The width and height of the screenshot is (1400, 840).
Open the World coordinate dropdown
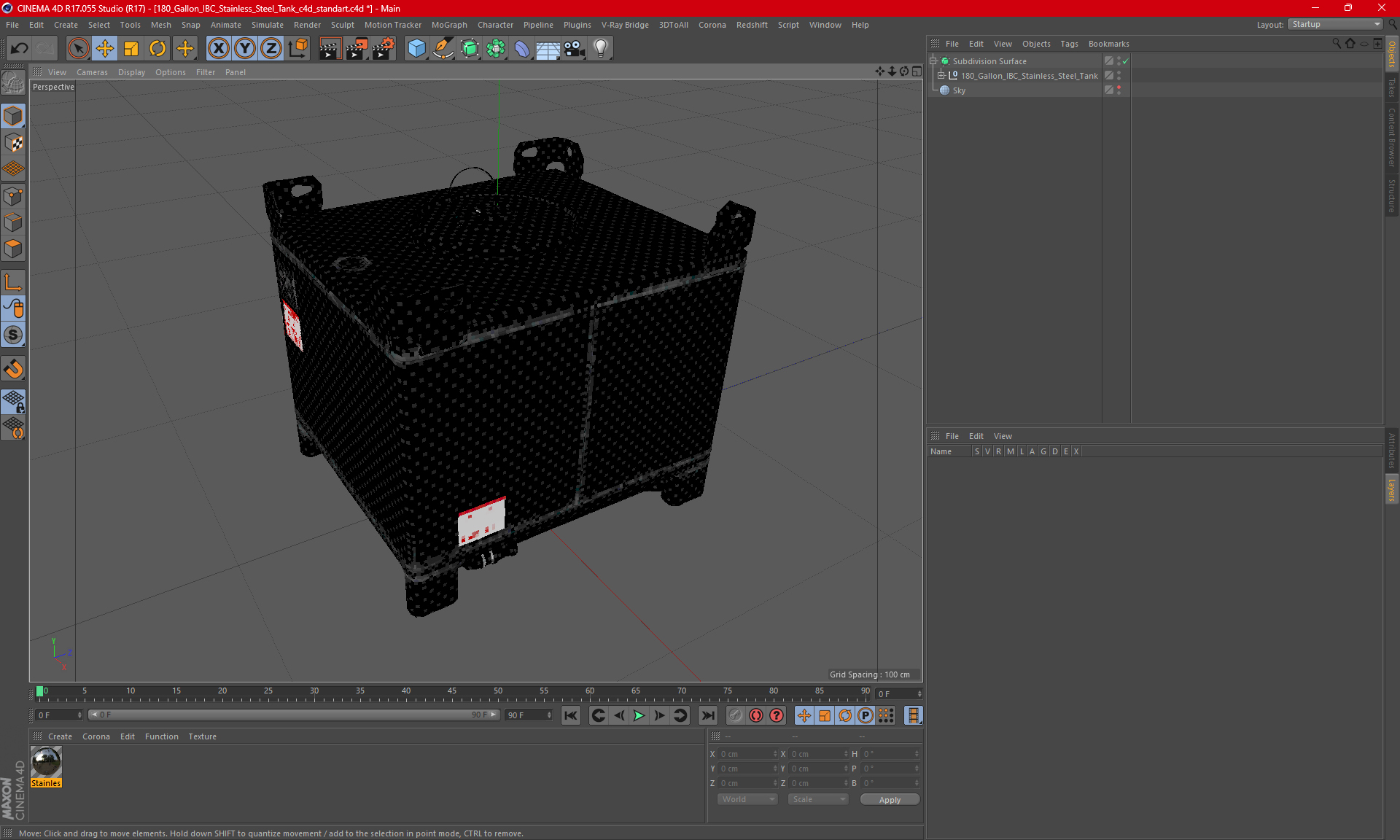tap(747, 799)
